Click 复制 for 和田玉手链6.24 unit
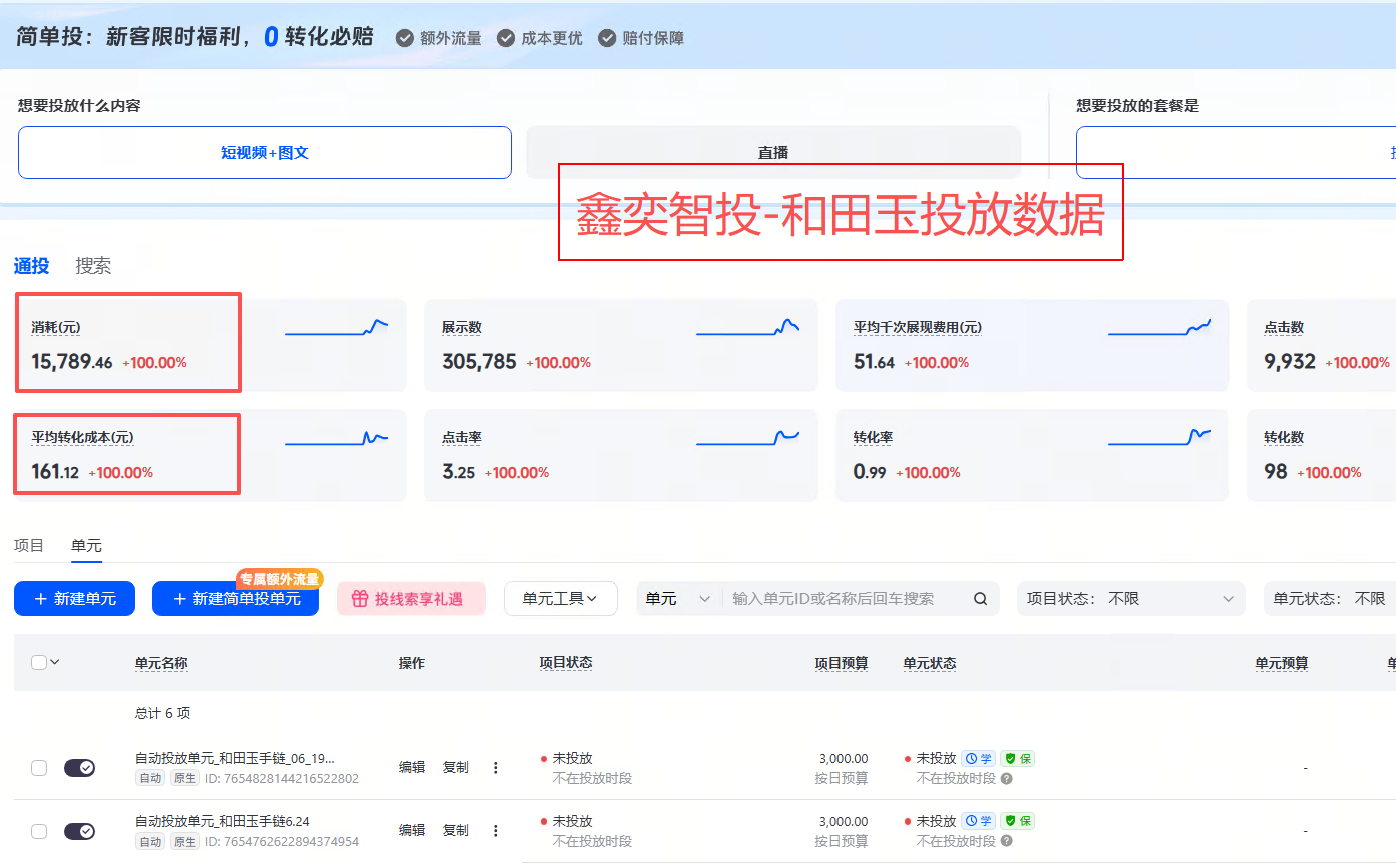The height and width of the screenshot is (867, 1396). 456,830
